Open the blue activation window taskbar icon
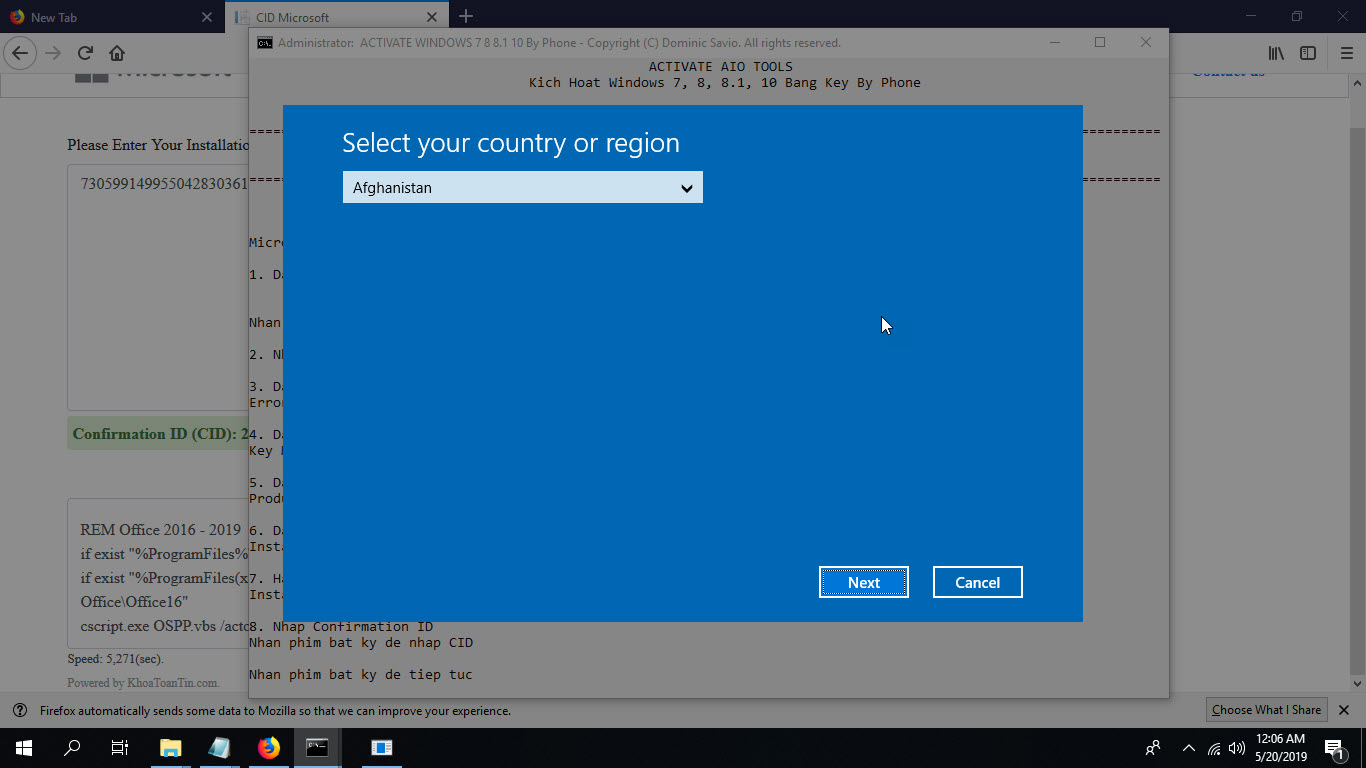1366x768 pixels. [381, 747]
